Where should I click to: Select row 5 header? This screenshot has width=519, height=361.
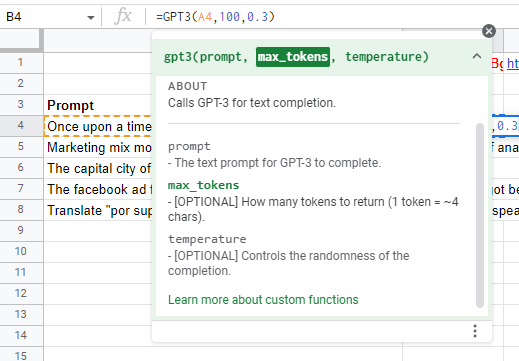[21, 147]
